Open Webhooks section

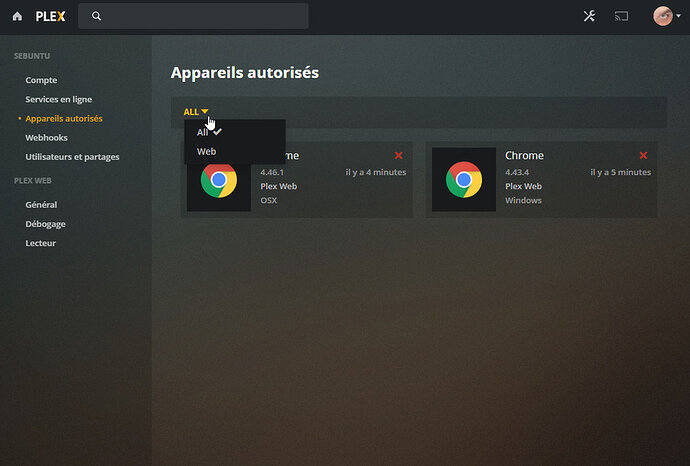[46, 138]
